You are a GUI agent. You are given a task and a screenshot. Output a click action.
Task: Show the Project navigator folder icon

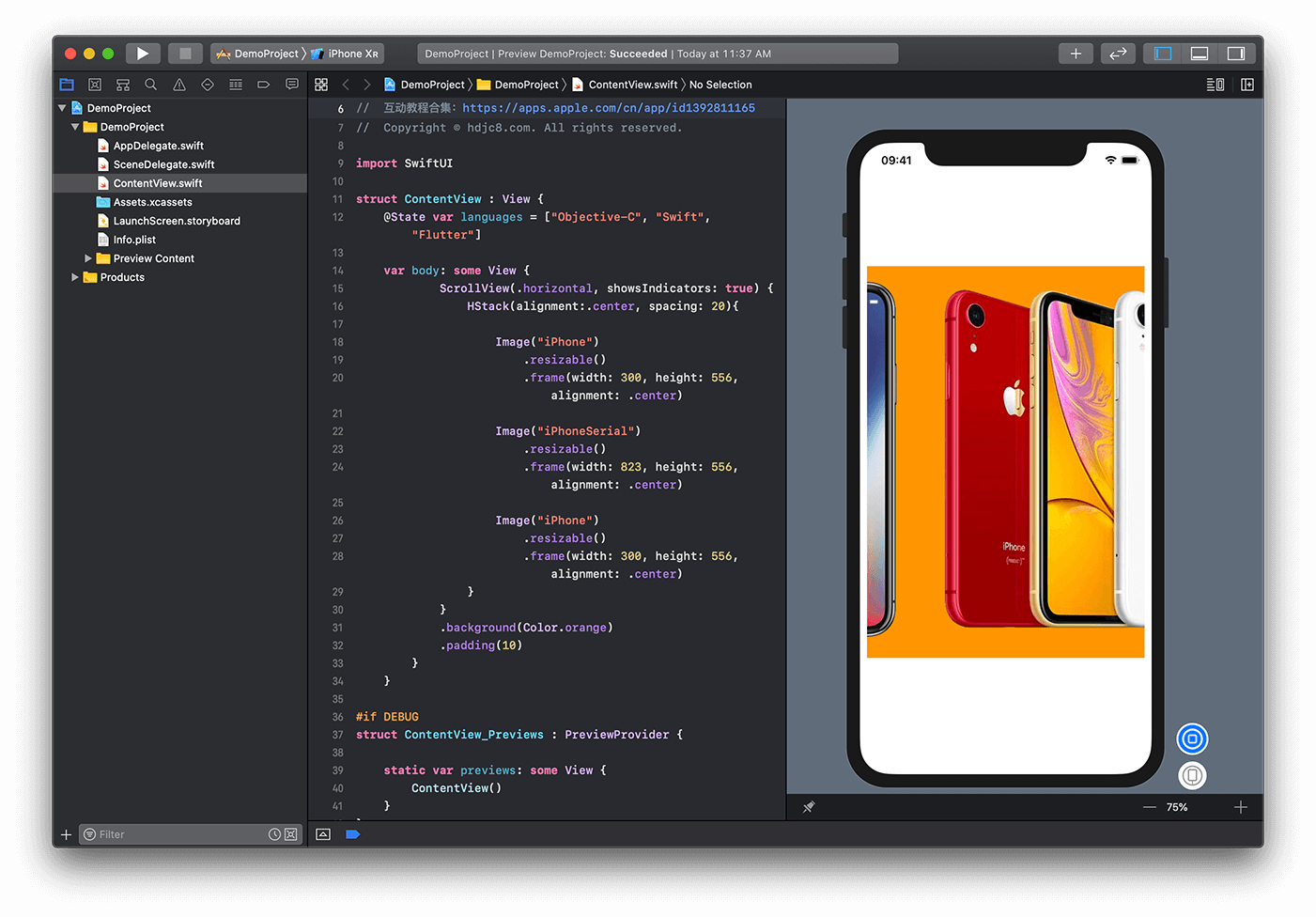(x=67, y=85)
